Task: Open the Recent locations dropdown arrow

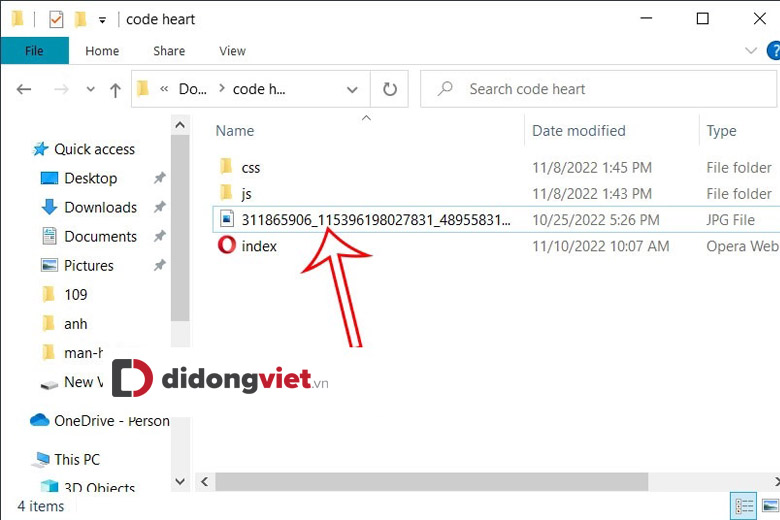Action: pos(91,90)
